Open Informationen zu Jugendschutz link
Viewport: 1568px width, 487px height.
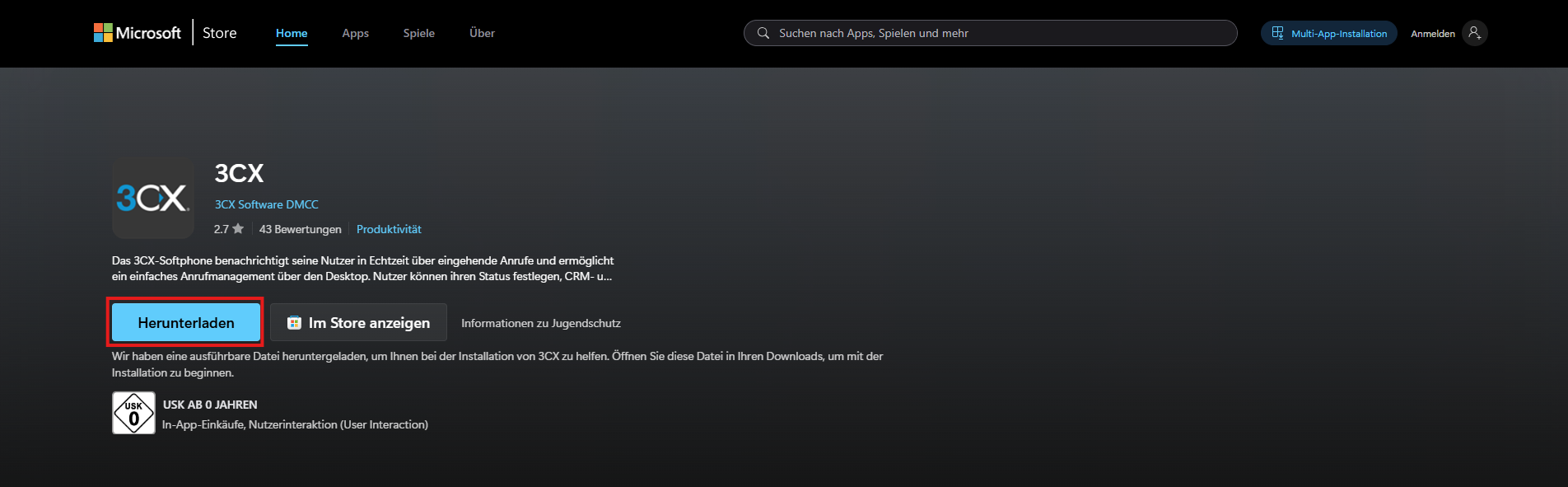(x=540, y=323)
